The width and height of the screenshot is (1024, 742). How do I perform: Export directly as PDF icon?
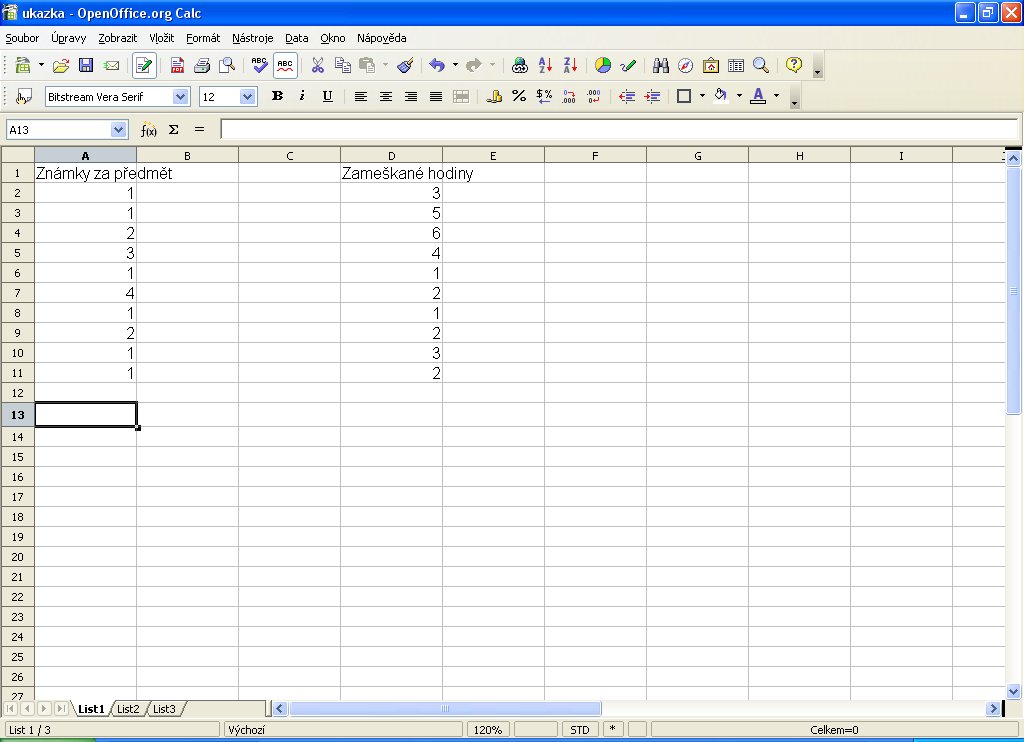pyautogui.click(x=177, y=65)
